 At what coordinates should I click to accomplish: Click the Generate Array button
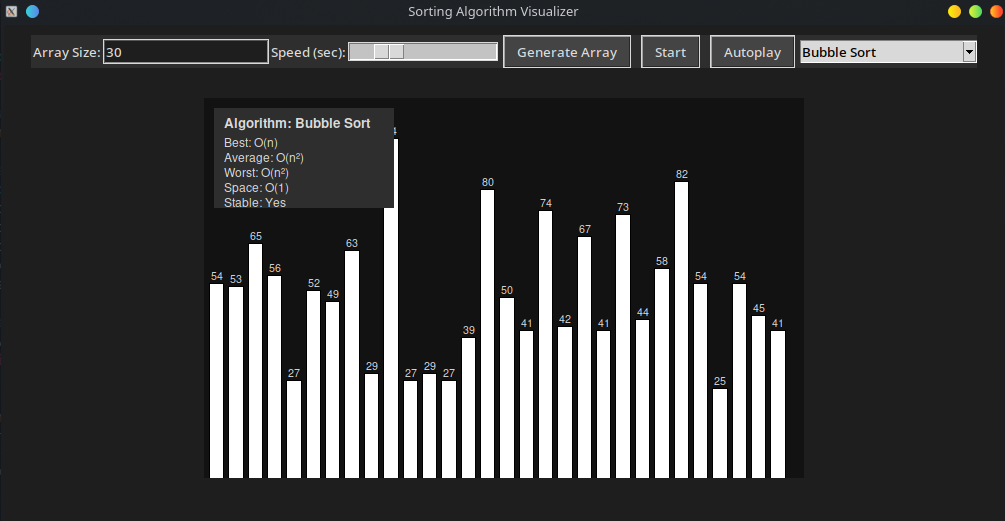click(567, 52)
